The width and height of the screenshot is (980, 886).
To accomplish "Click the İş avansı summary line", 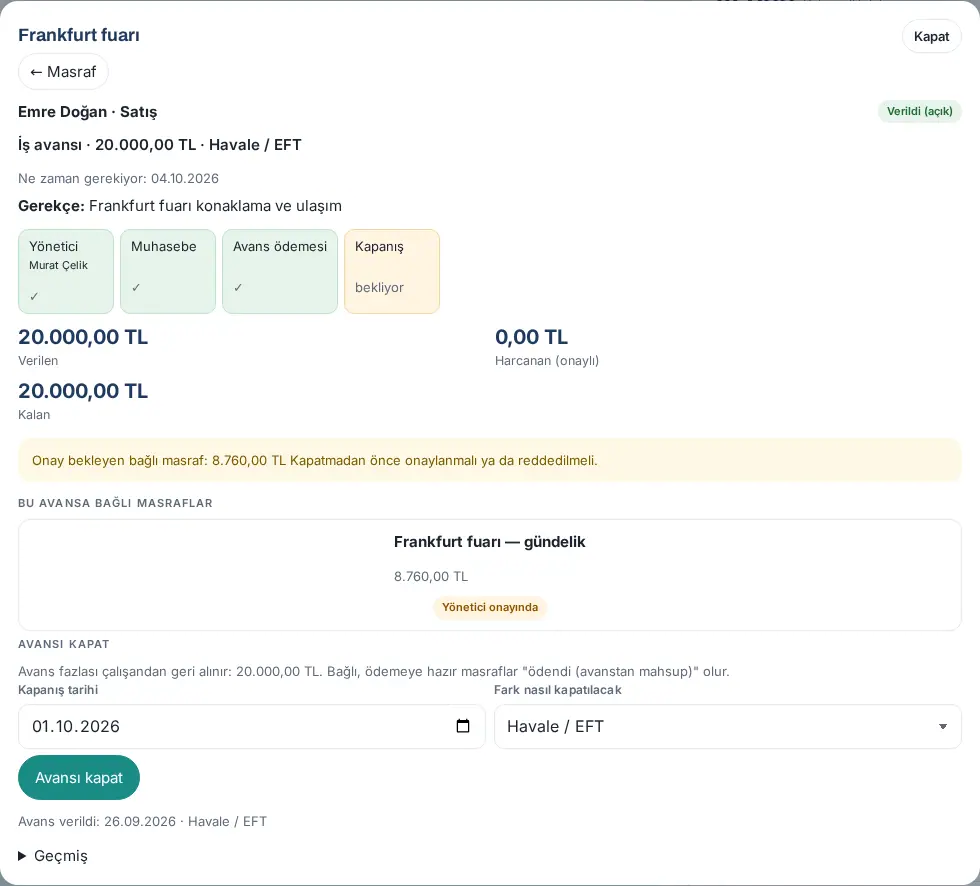I will pyautogui.click(x=159, y=145).
